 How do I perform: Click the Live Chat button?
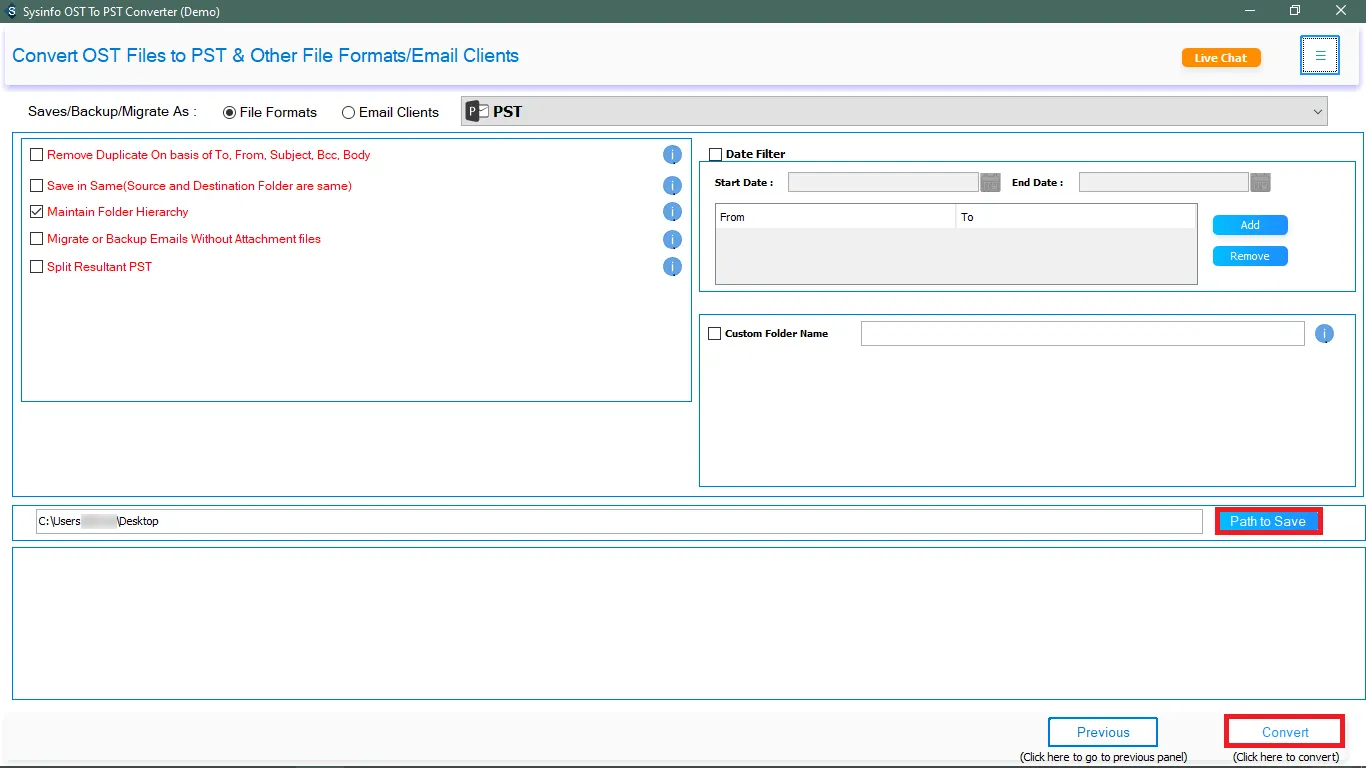pos(1221,58)
